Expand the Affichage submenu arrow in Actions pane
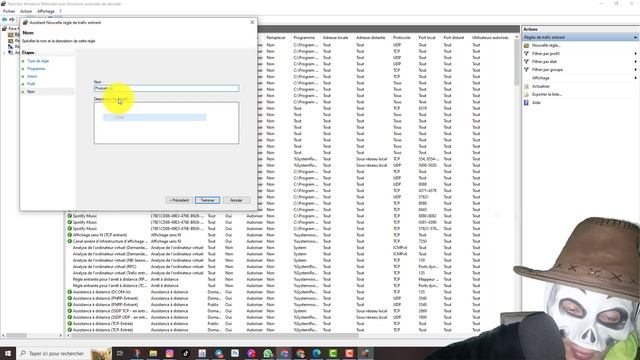 click(635, 78)
